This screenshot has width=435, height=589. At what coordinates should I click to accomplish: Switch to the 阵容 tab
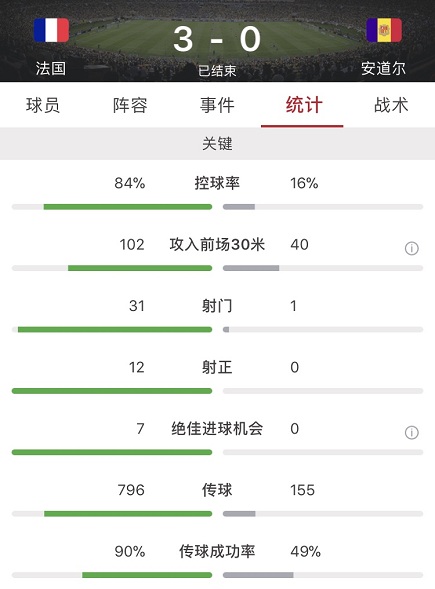[x=130, y=105]
